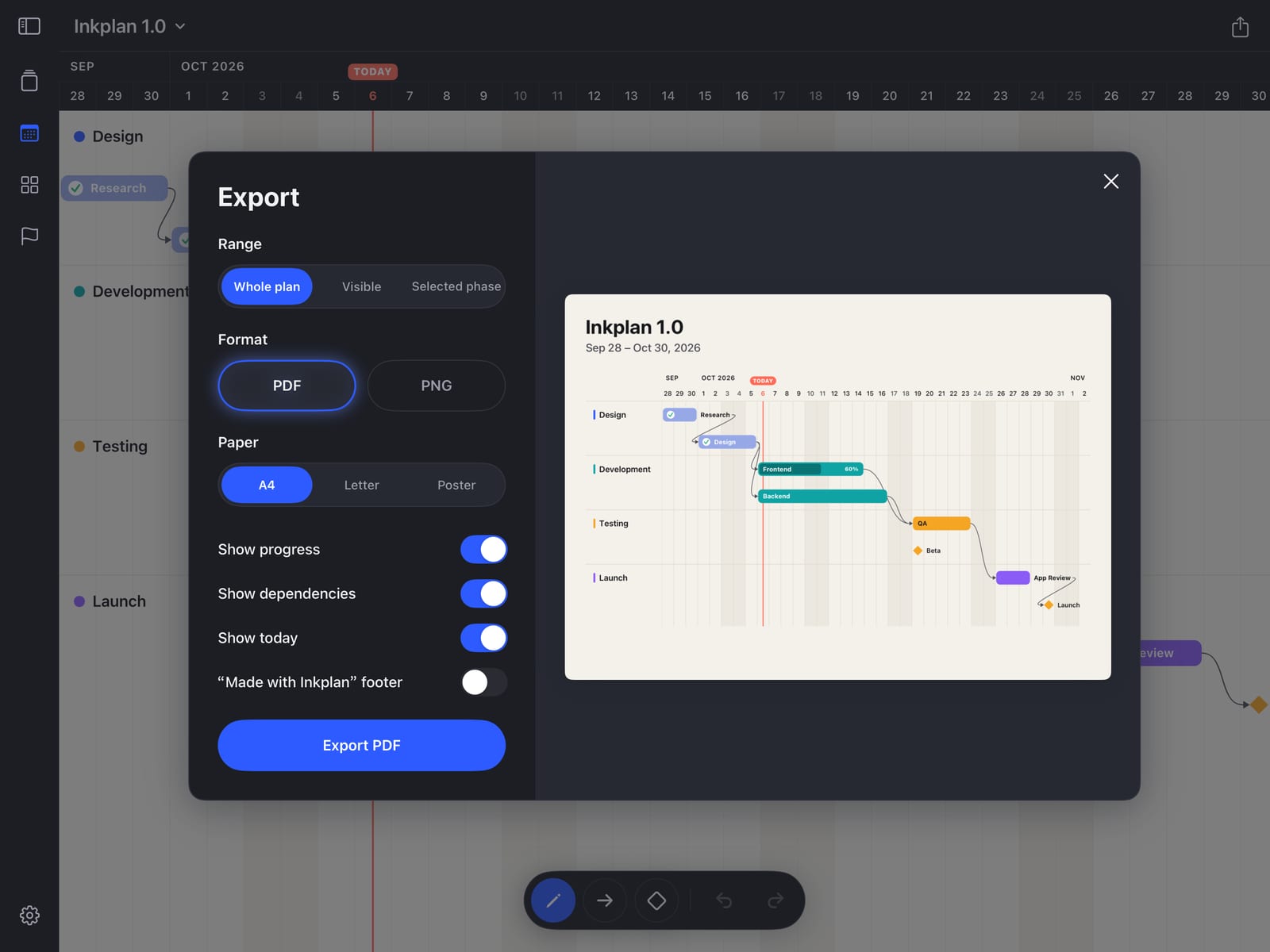
Task: Enable "Made with Inkplan" footer switch
Action: pyautogui.click(x=483, y=682)
